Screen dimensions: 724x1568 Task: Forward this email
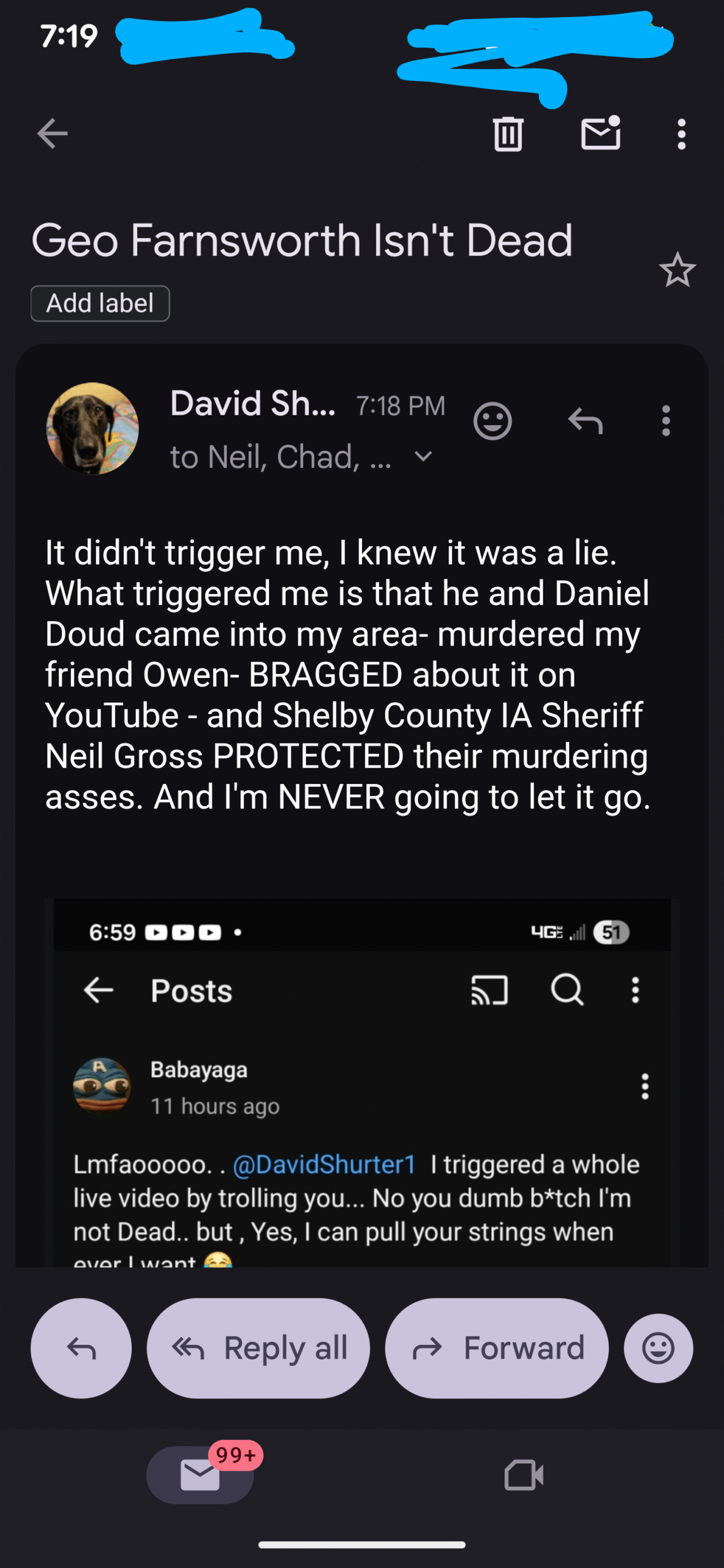tap(497, 1348)
